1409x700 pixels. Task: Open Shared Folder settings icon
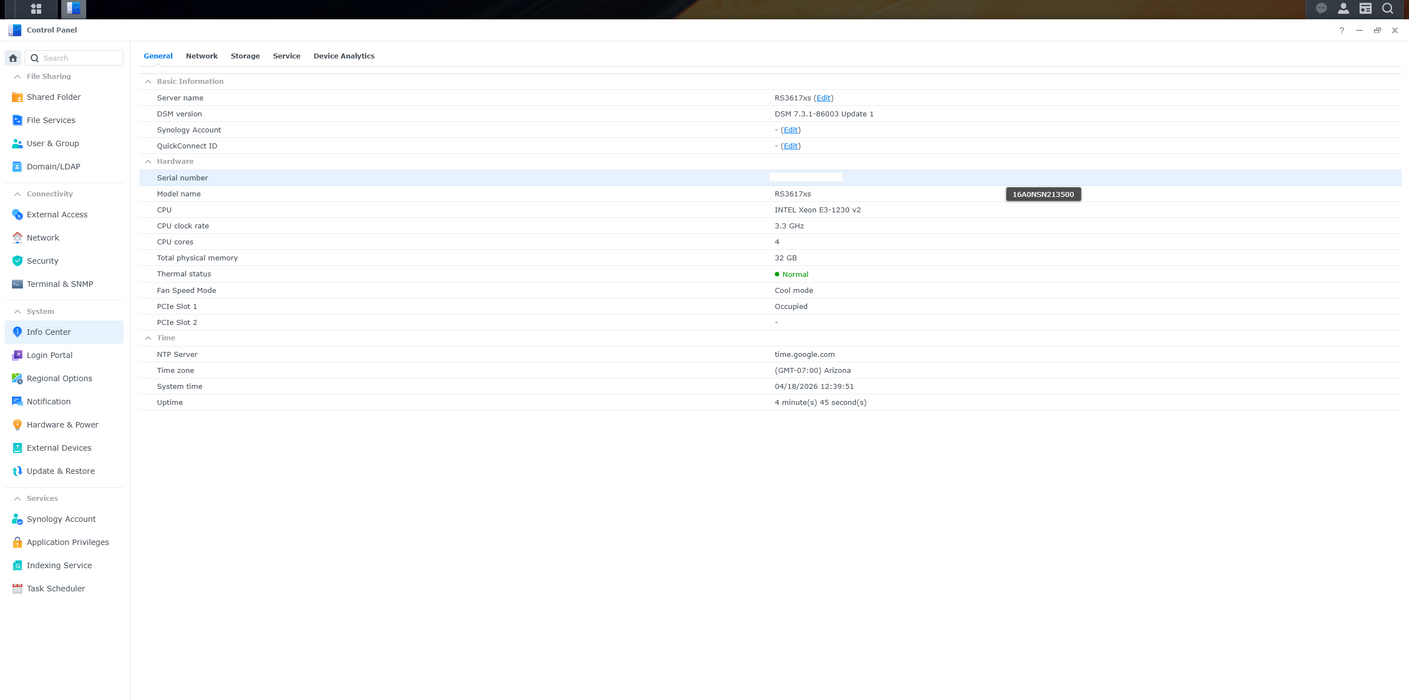[17, 97]
